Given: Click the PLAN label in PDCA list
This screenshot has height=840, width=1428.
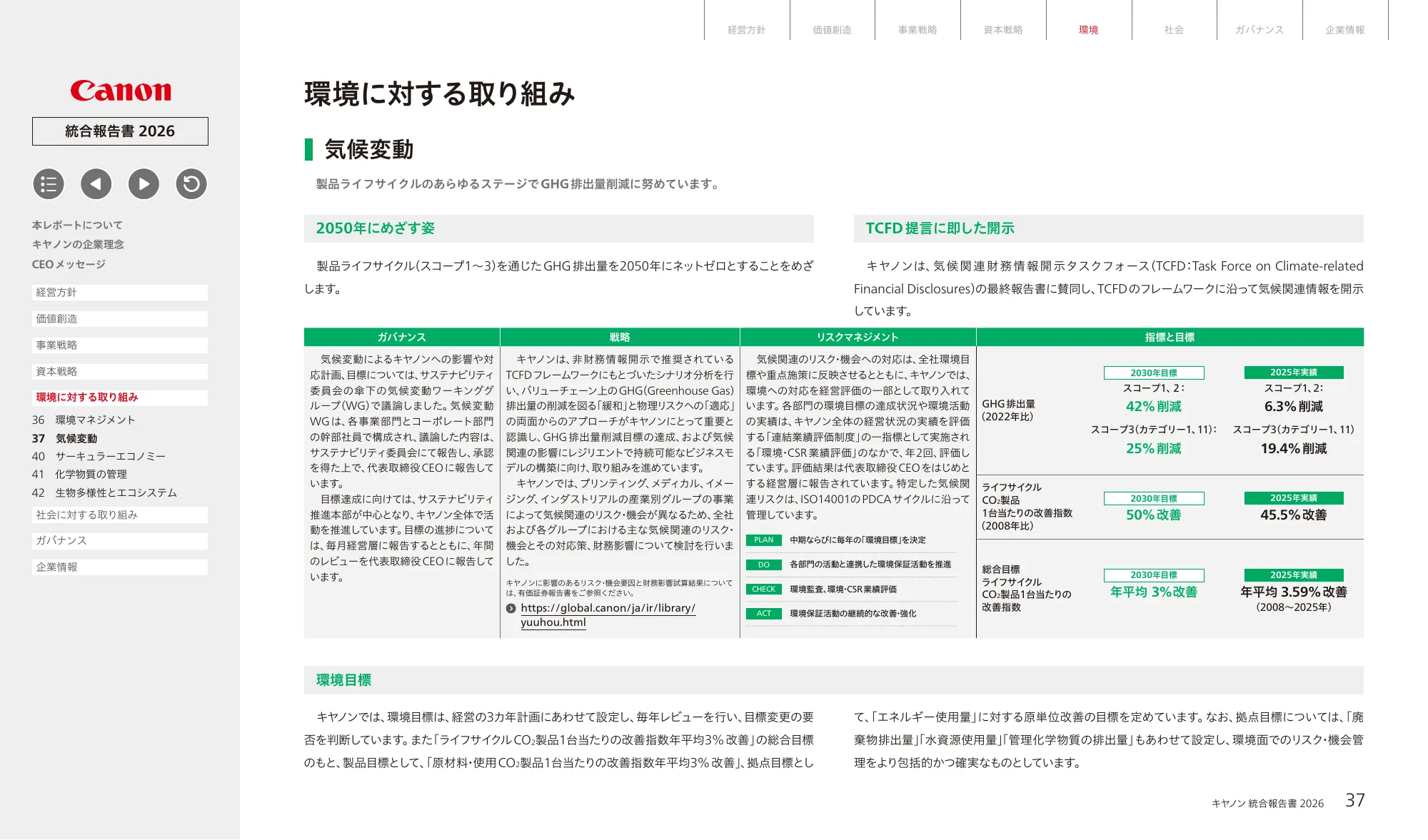Looking at the screenshot, I should pos(763,540).
